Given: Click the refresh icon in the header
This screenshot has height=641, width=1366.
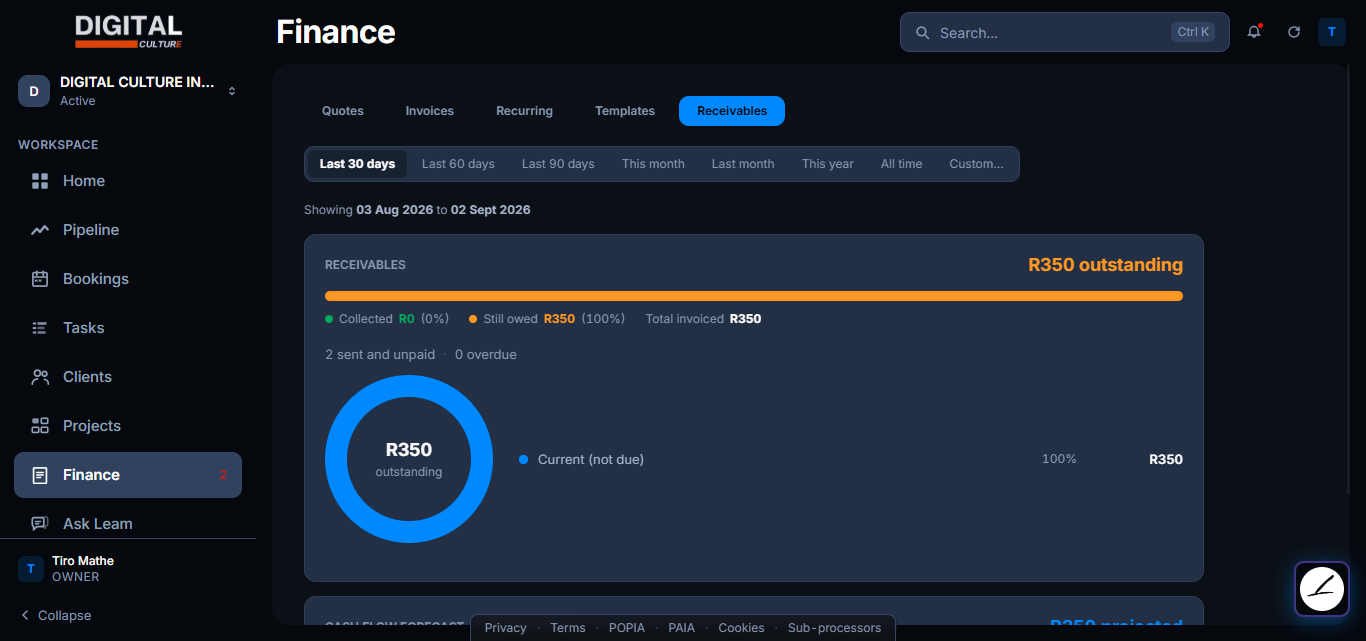Looking at the screenshot, I should click(1294, 32).
